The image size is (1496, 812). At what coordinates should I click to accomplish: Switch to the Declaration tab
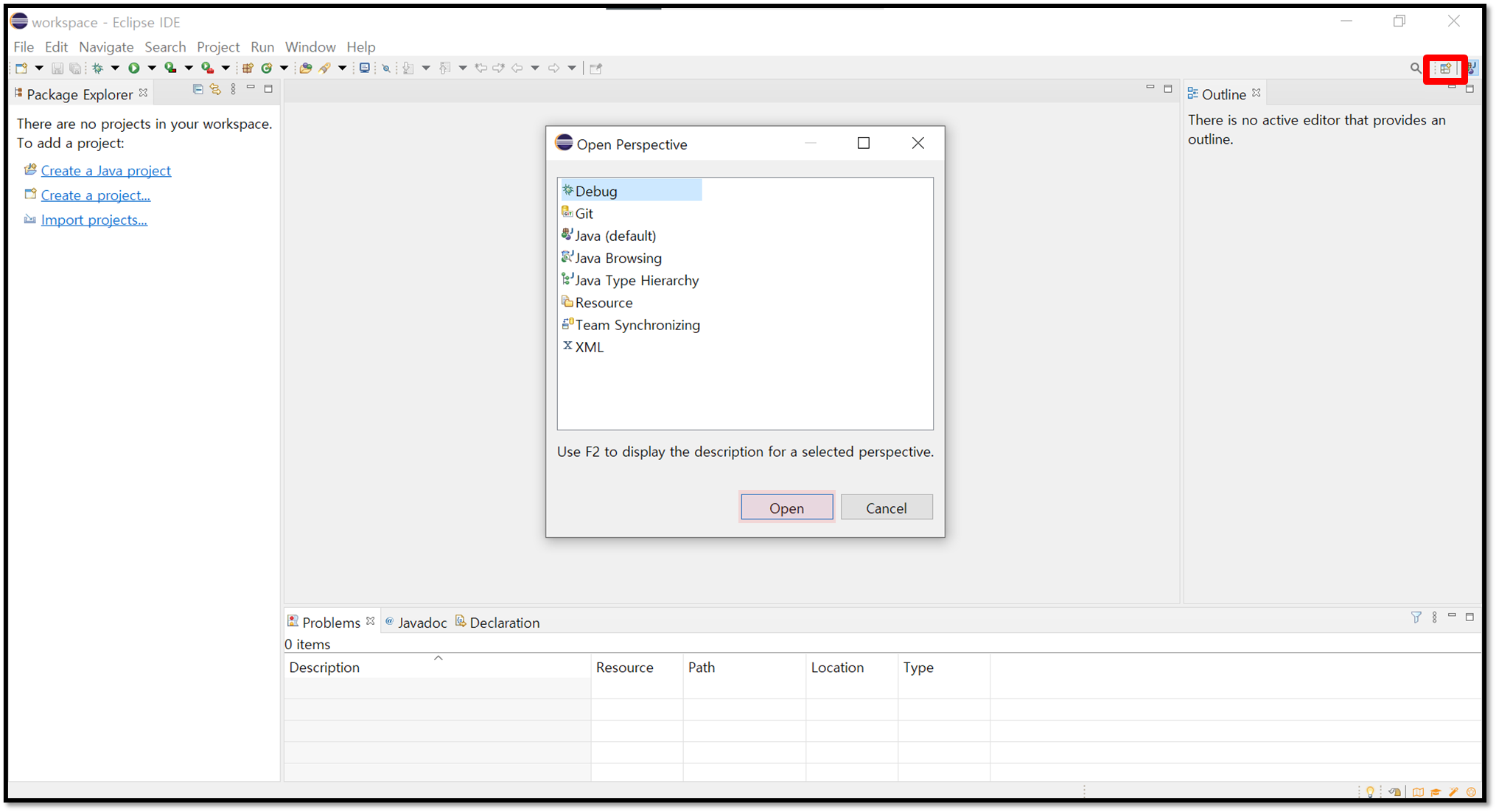point(497,623)
